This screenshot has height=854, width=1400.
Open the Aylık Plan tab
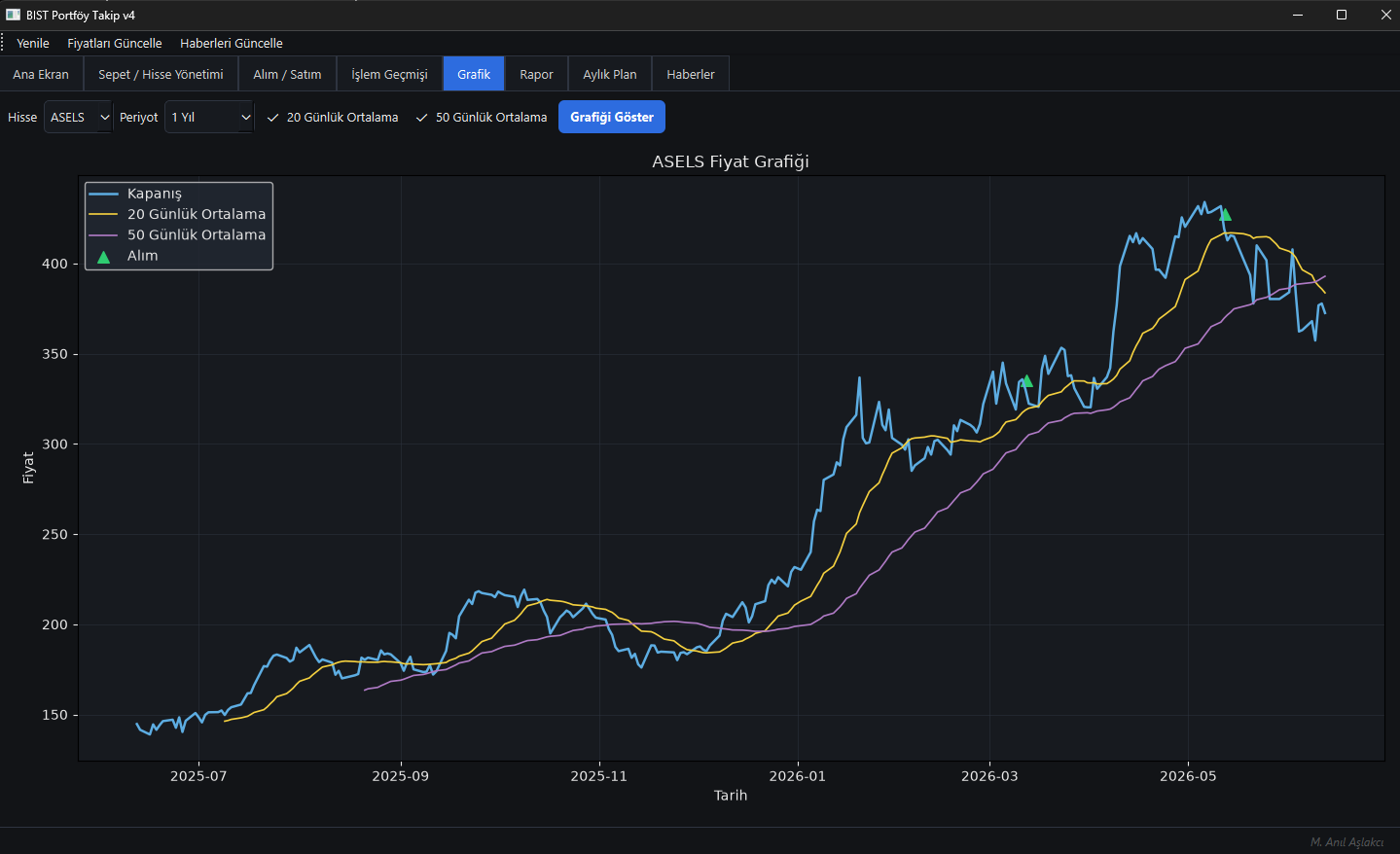(x=610, y=74)
